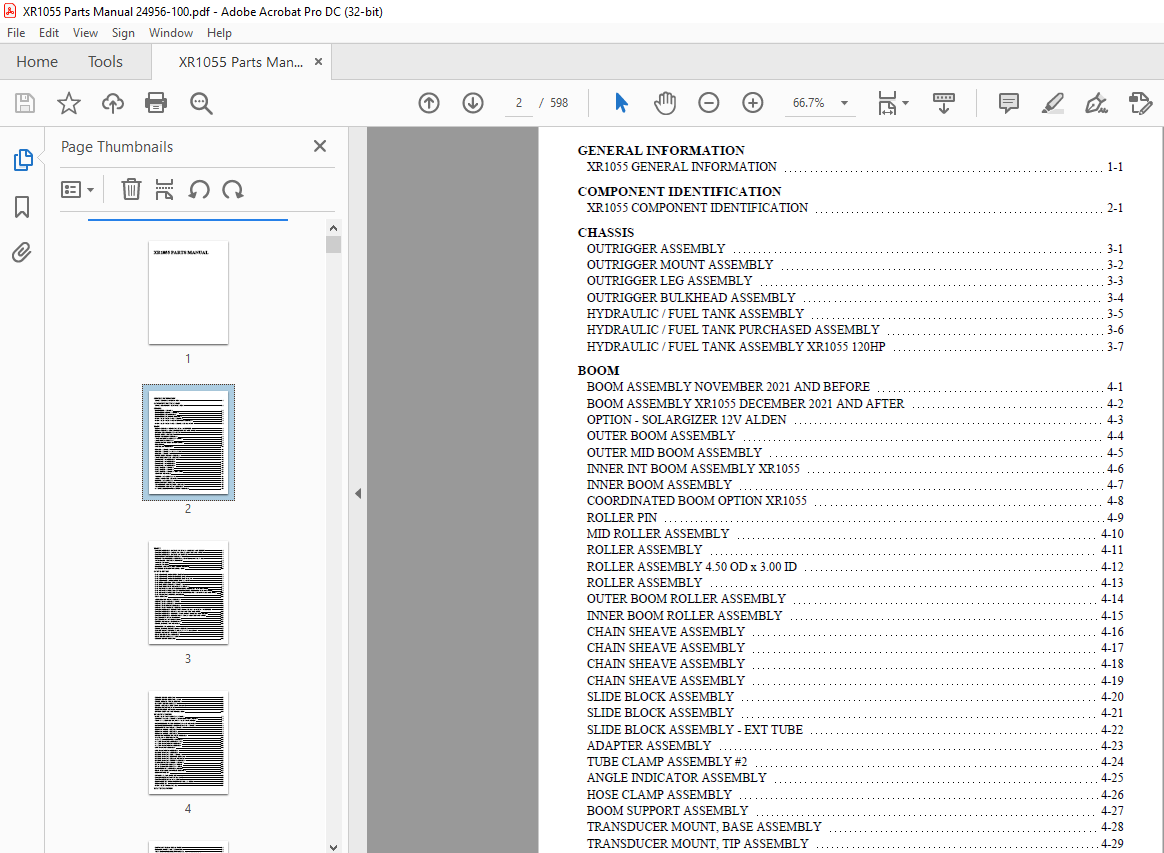Select the page 4 thumbnail

188,742
